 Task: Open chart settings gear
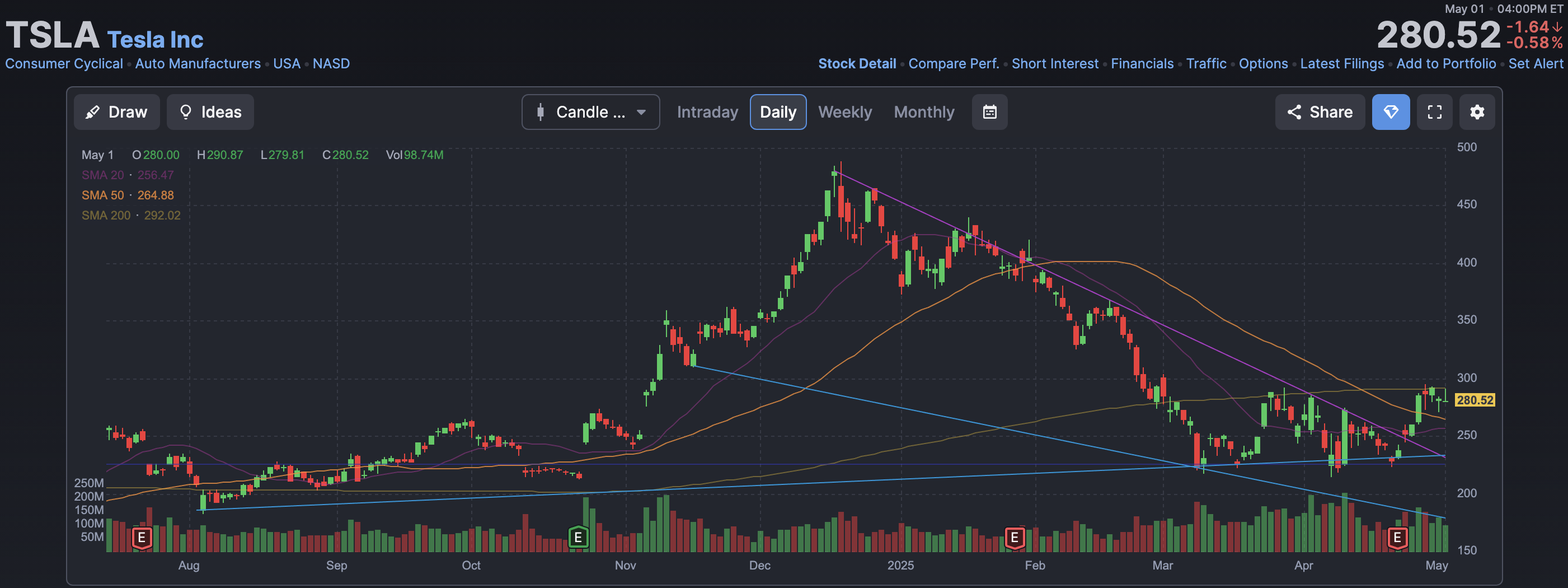[x=1477, y=112]
